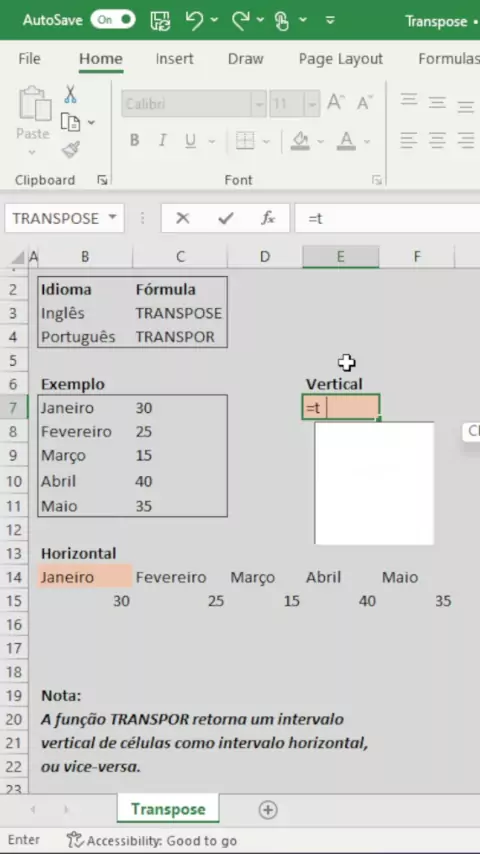
Task: Toggle the AutoSave switch
Action: click(x=113, y=20)
